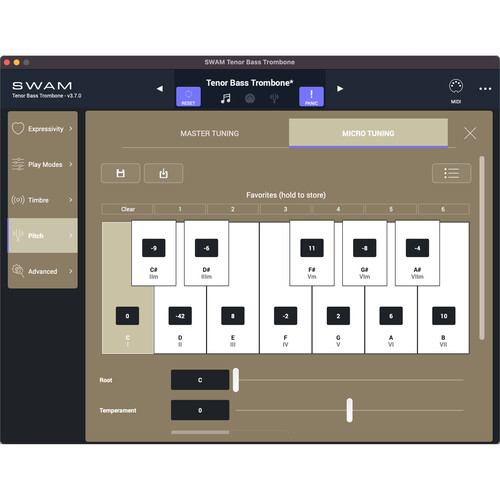Click the vertical scrollbar of the tuning panel

[x=481, y=248]
